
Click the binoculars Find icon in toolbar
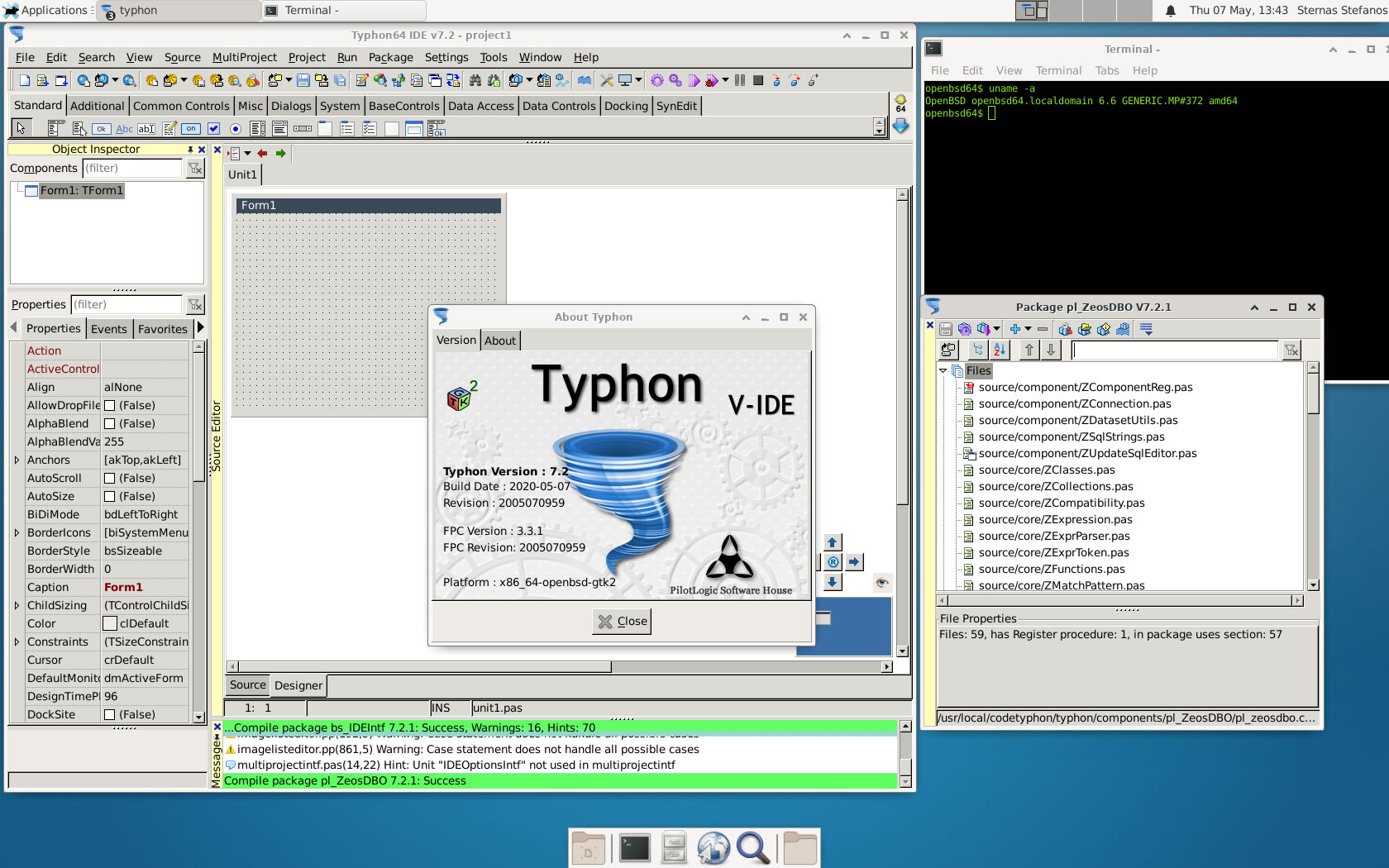[x=475, y=80]
